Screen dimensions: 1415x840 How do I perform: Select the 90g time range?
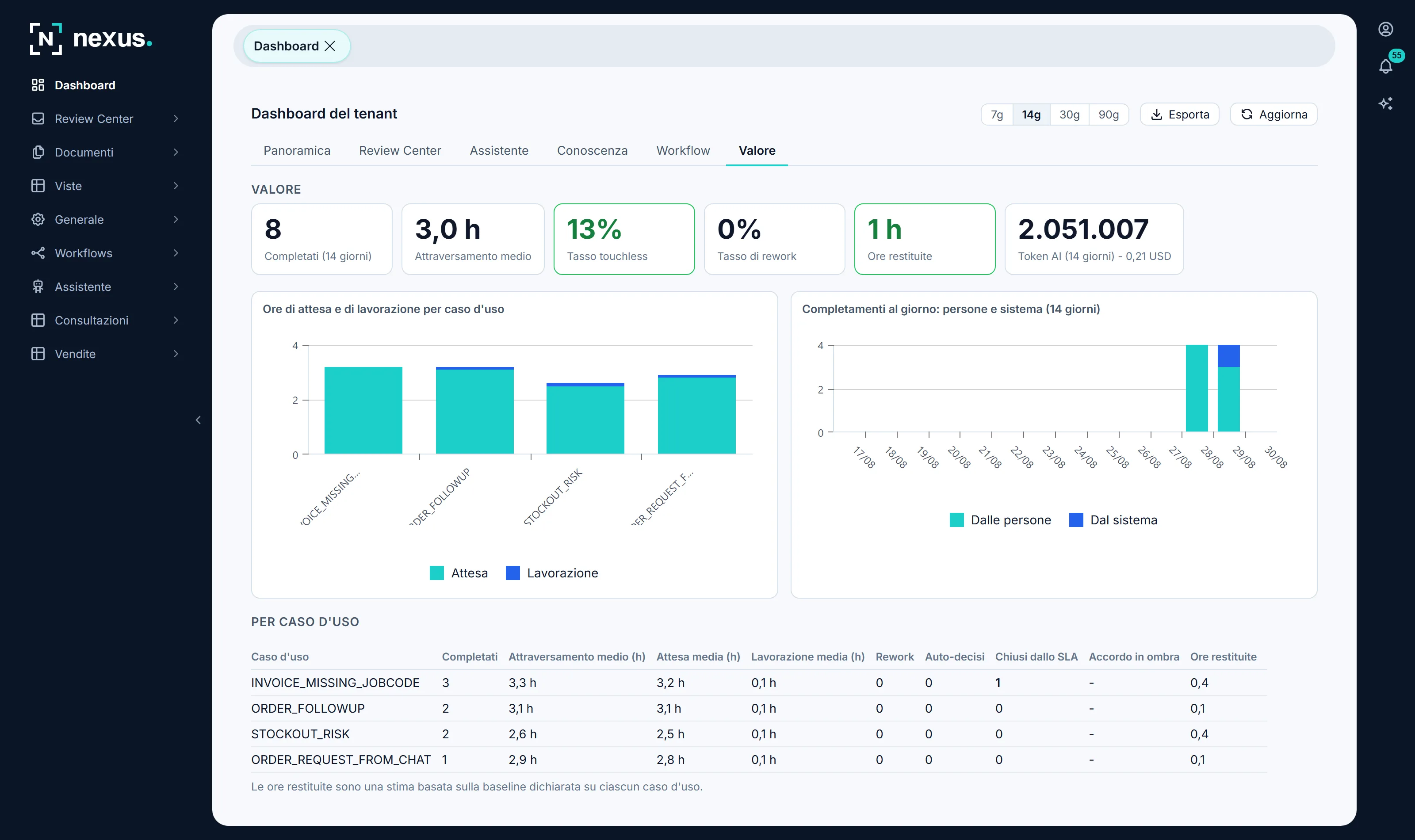1109,115
